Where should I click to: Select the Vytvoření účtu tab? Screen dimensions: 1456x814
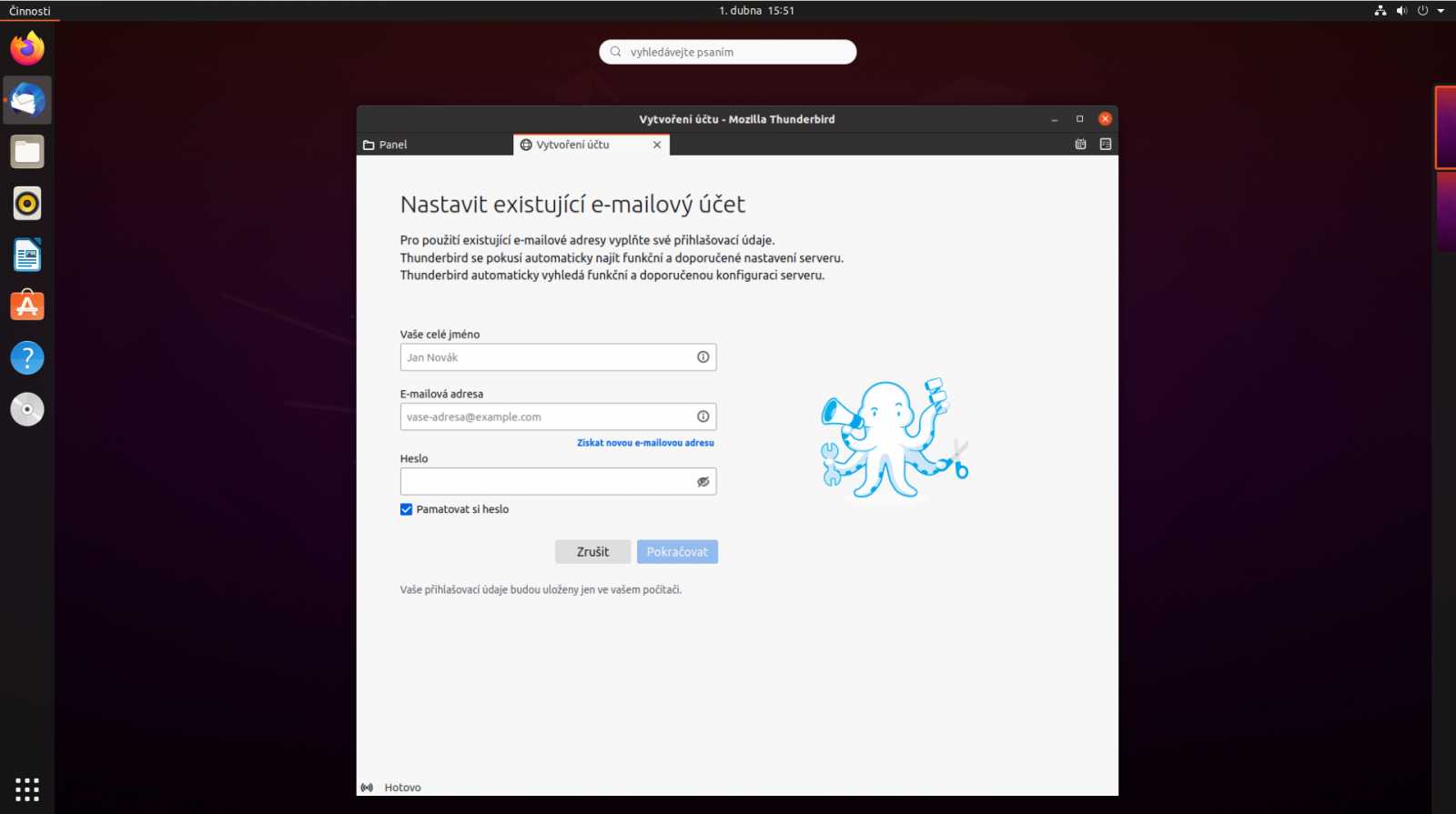[x=591, y=145]
